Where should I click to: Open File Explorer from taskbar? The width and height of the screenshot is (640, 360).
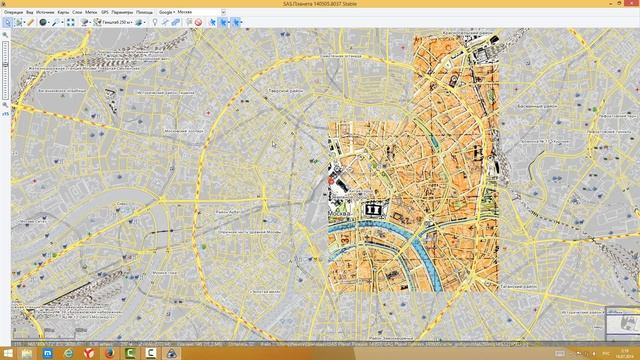(x=27, y=353)
